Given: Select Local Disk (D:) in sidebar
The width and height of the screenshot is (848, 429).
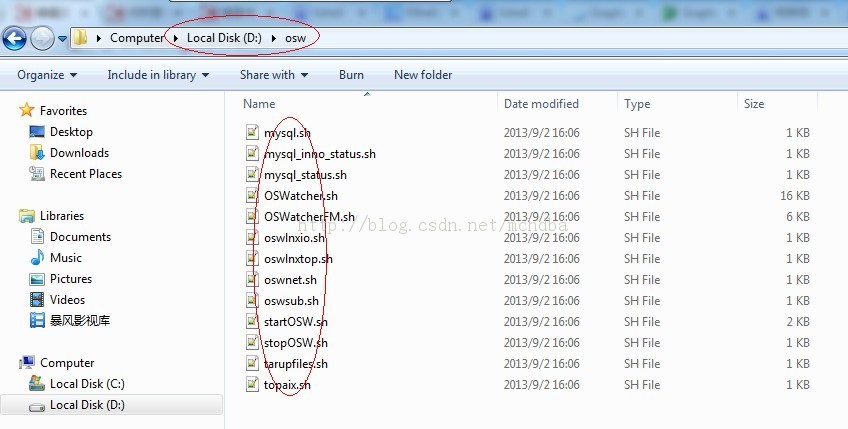Looking at the screenshot, I should point(87,405).
